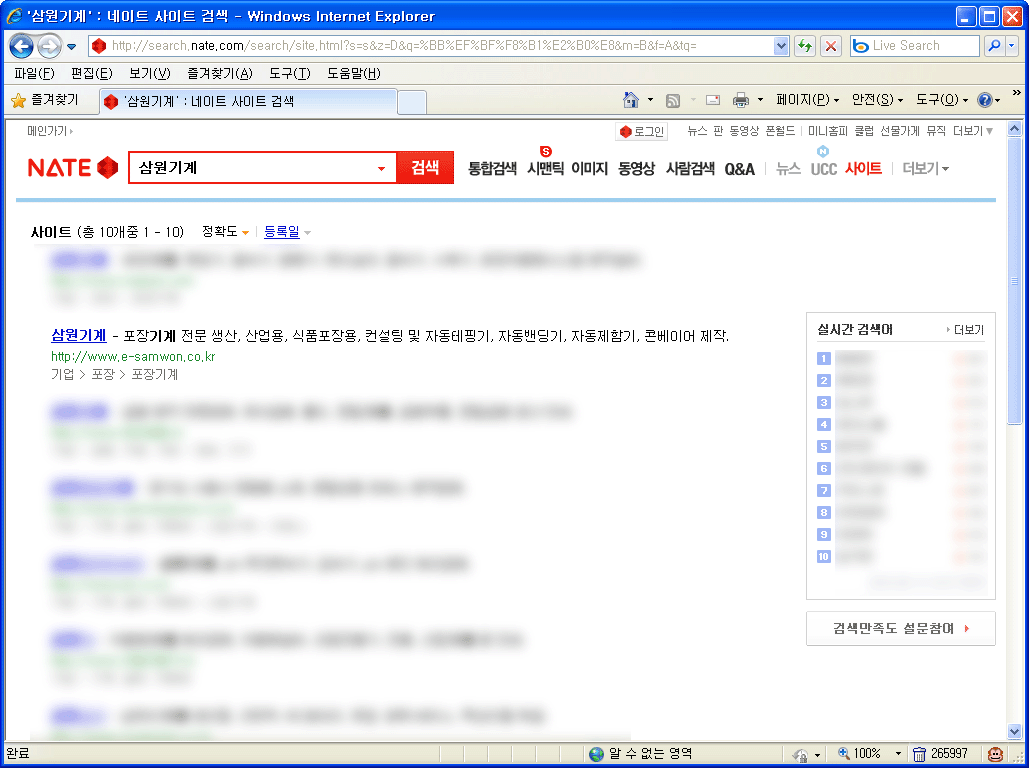Open the 보기(V) menu

click(x=150, y=74)
